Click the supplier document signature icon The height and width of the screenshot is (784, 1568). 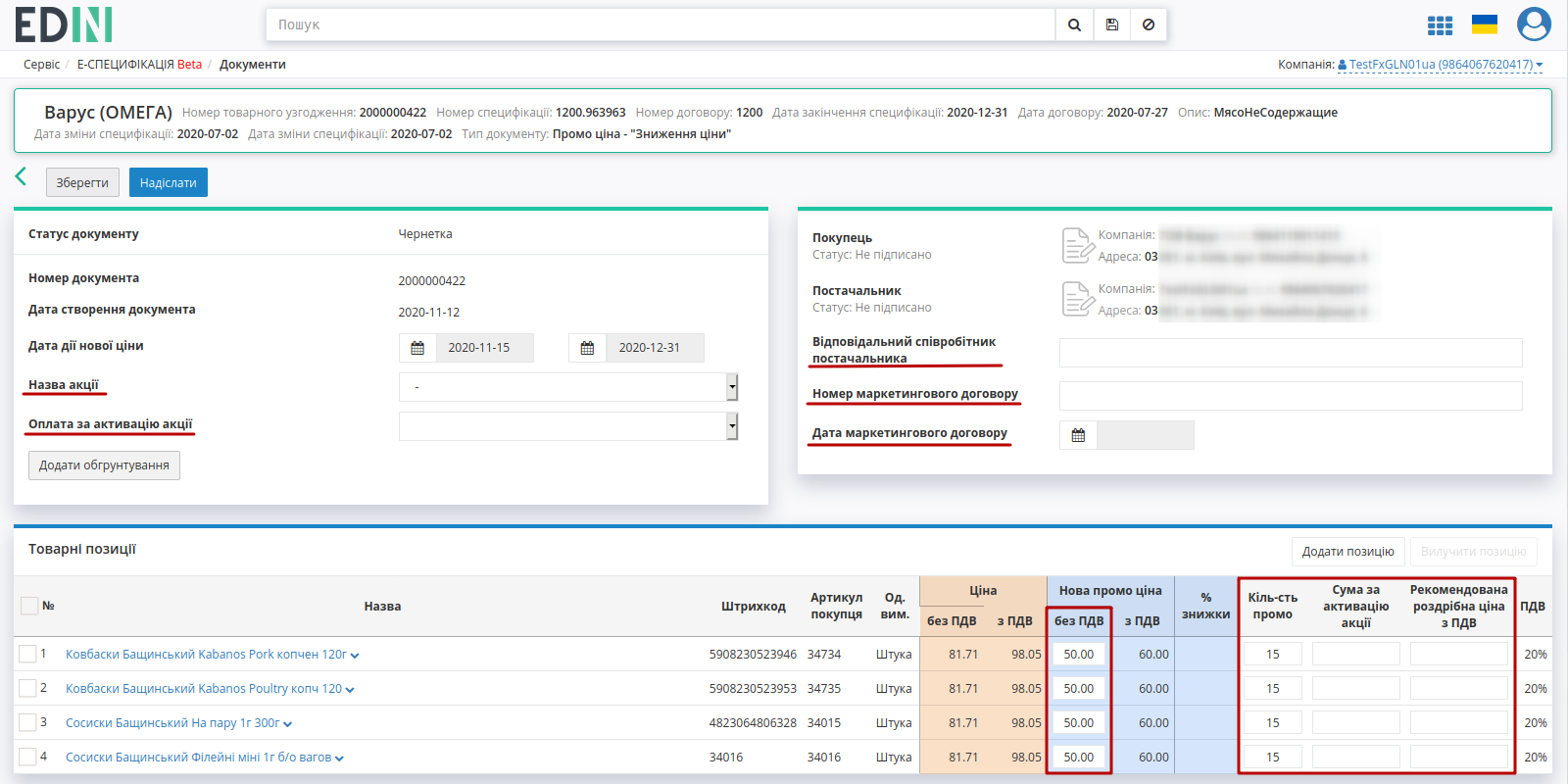(x=1077, y=299)
